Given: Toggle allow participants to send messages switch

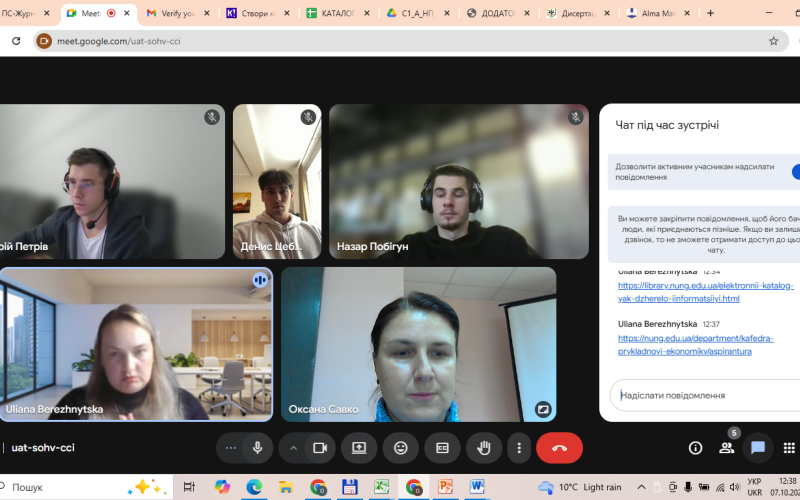Looking at the screenshot, I should (796, 172).
